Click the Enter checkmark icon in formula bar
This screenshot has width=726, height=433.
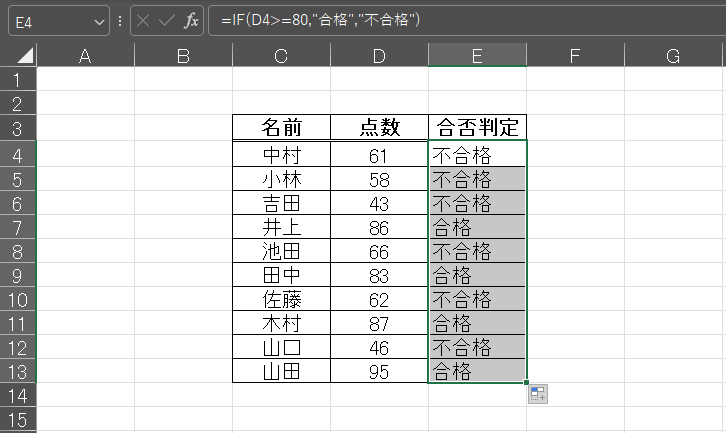pyautogui.click(x=166, y=21)
